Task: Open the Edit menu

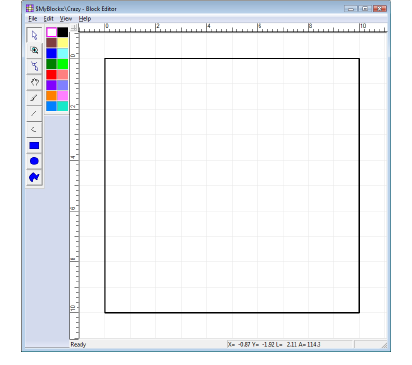Action: pos(49,19)
